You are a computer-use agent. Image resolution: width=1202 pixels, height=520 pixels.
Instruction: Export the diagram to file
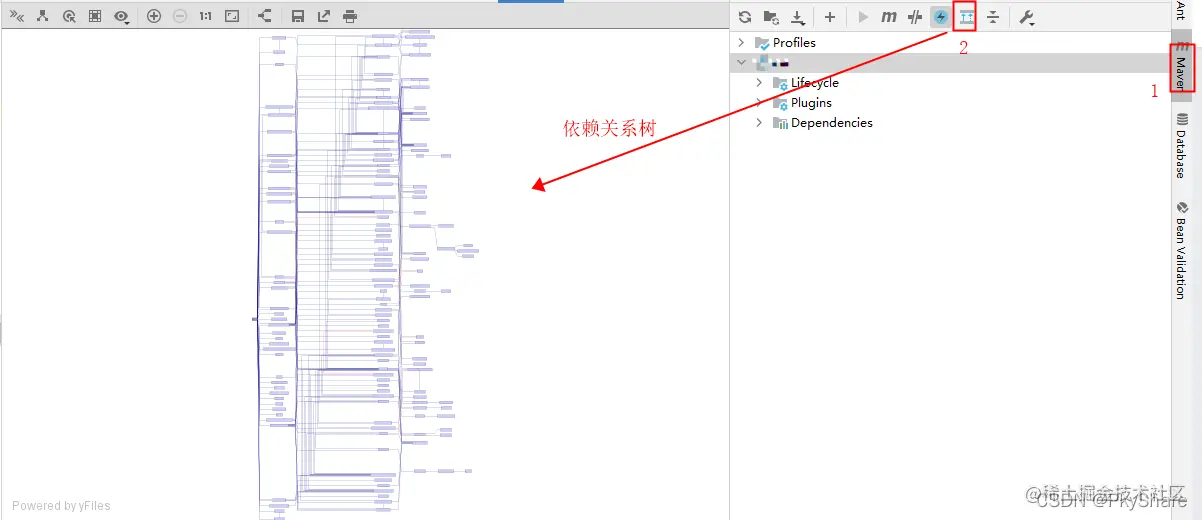tap(323, 16)
